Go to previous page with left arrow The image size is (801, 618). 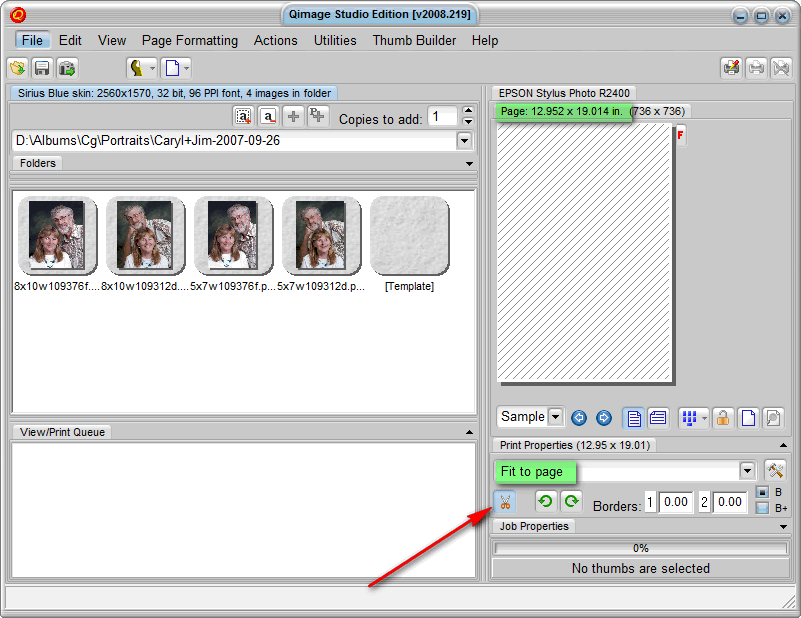(579, 418)
